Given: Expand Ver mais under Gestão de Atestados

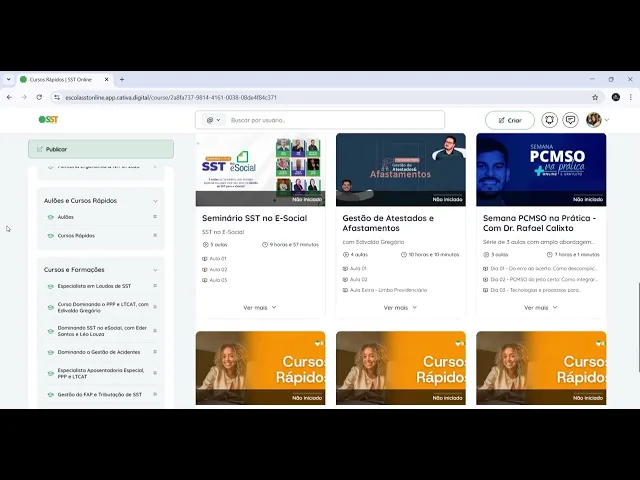Looking at the screenshot, I should tap(400, 308).
